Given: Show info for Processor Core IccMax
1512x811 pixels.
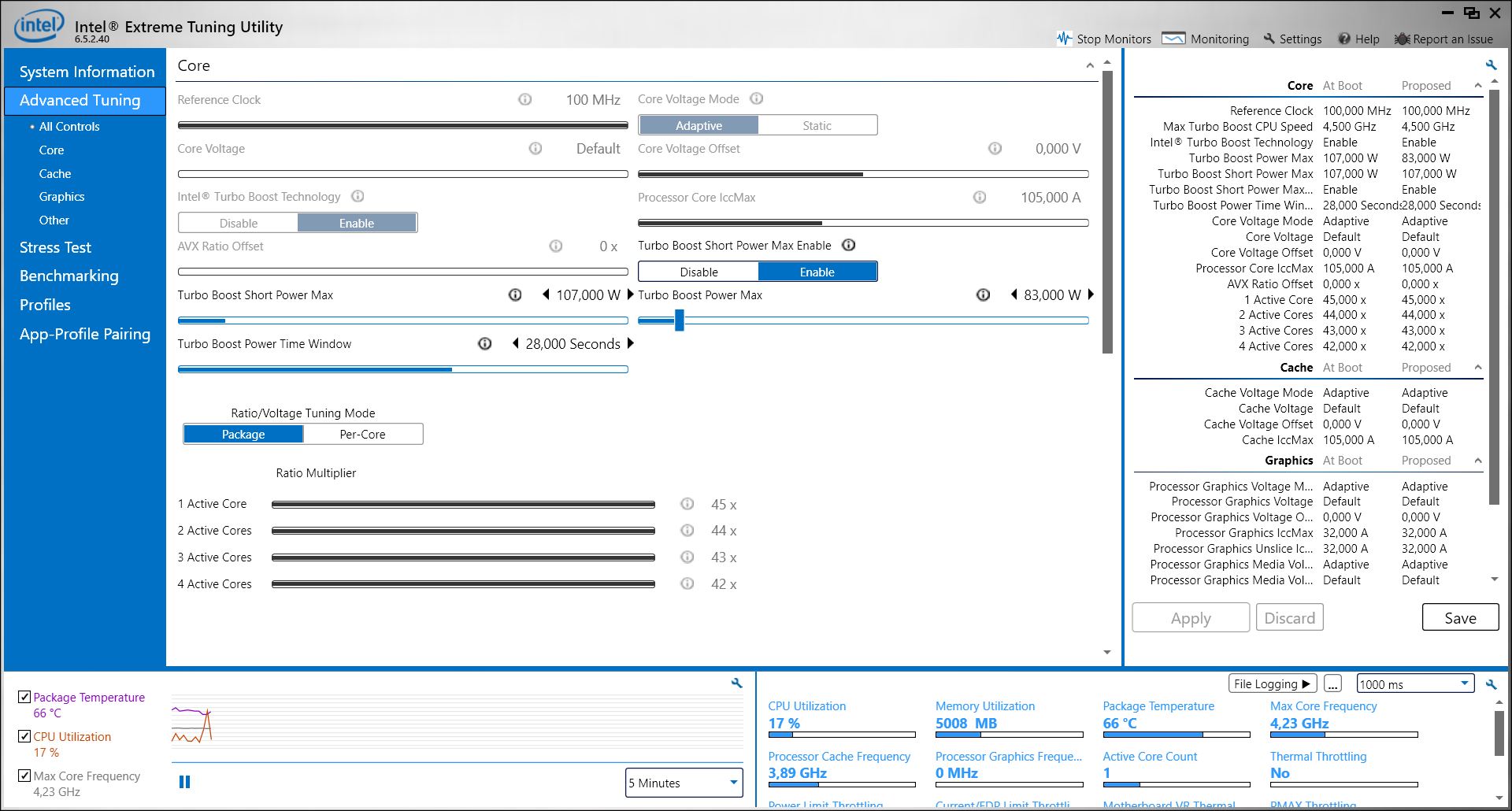Looking at the screenshot, I should point(980,197).
